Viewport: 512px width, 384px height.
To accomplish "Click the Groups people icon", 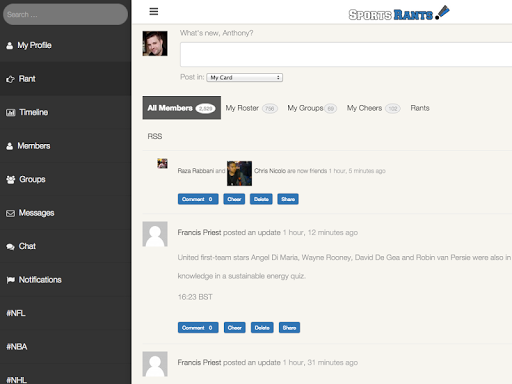I will tap(11, 180).
